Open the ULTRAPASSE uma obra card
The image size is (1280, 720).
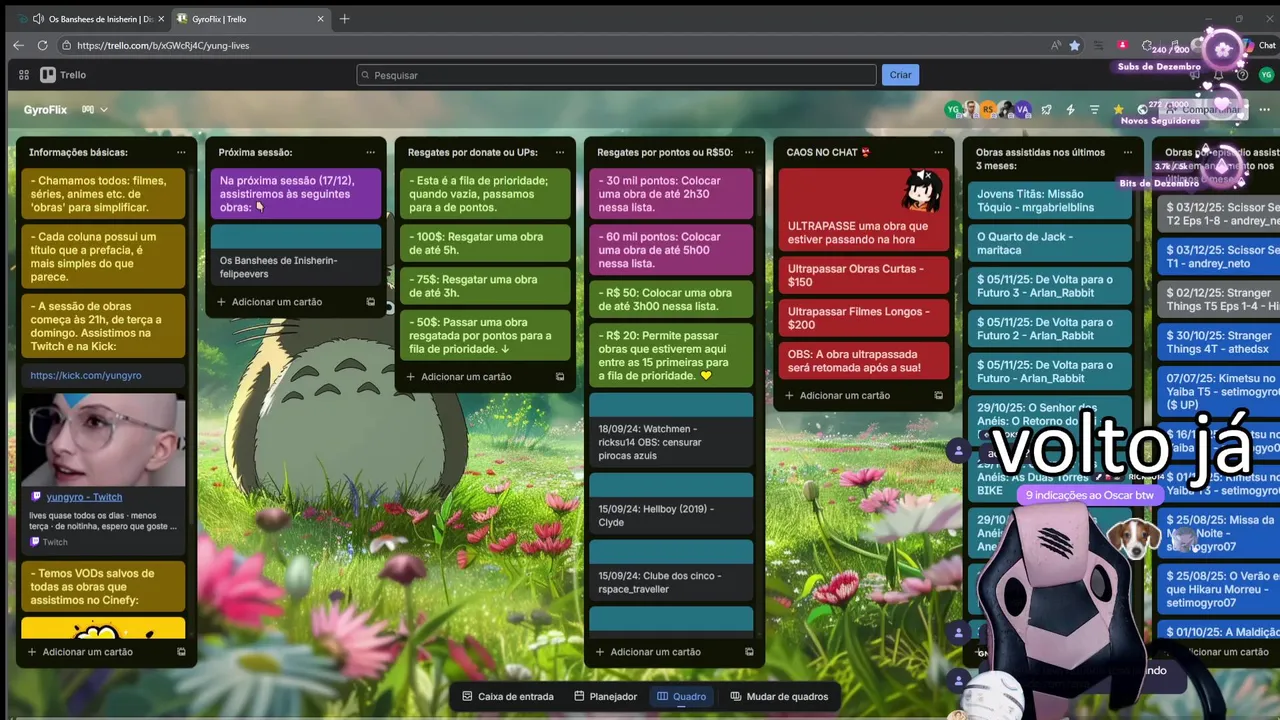[863, 209]
